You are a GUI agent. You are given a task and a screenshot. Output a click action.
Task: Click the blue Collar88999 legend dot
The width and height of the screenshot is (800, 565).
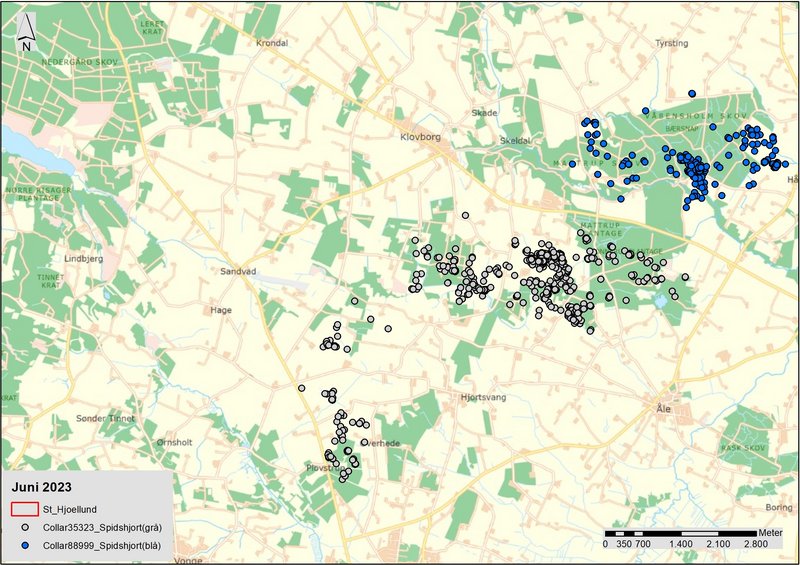coord(24,544)
